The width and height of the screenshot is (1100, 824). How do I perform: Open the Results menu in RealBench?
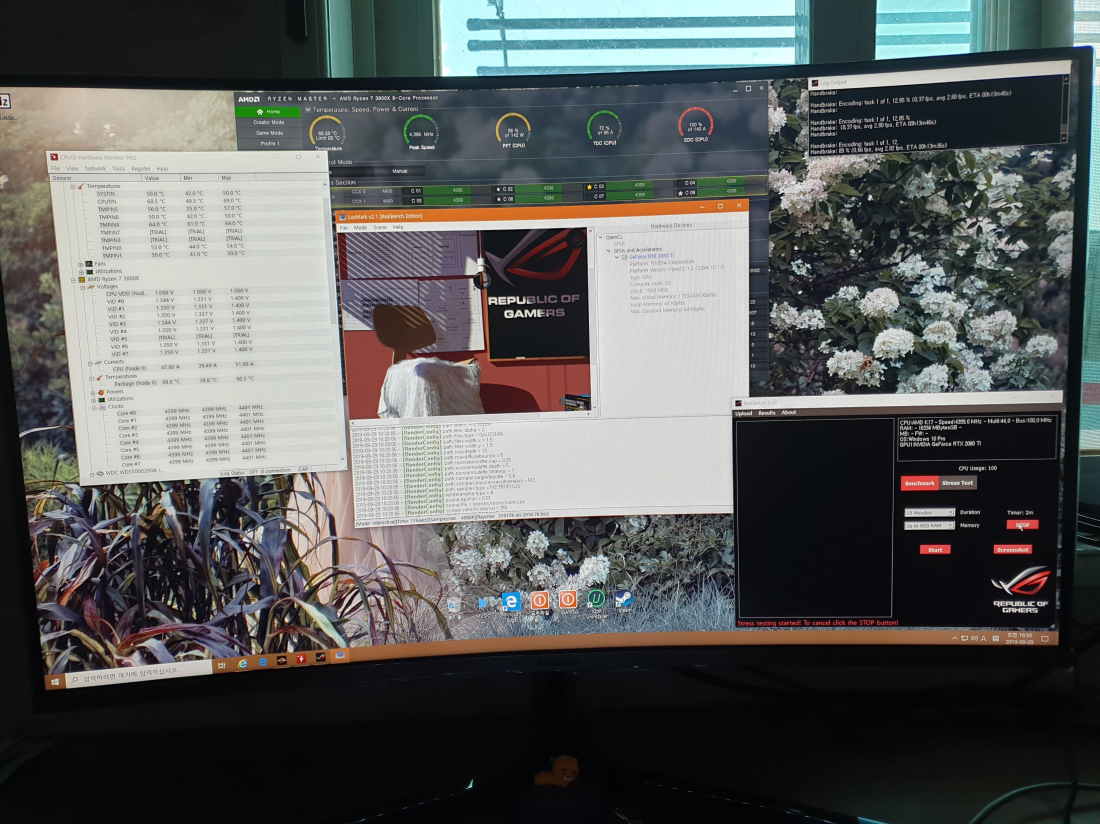[766, 412]
